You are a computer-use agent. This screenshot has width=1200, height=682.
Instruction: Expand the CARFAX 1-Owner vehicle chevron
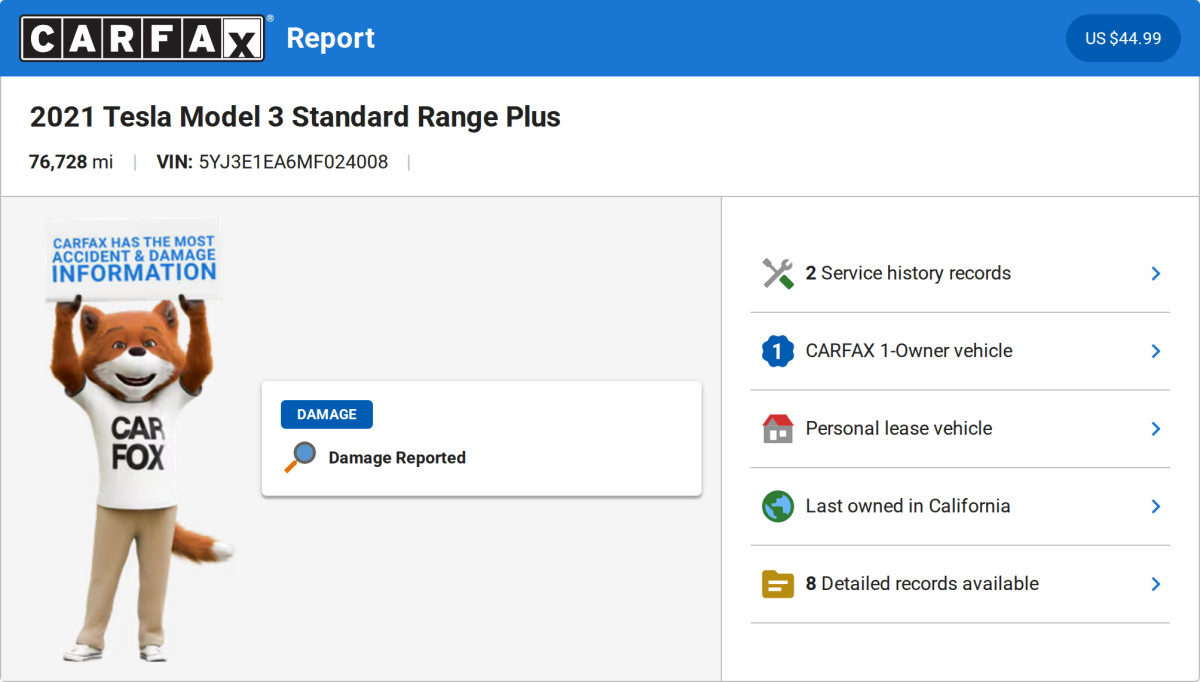(1155, 351)
